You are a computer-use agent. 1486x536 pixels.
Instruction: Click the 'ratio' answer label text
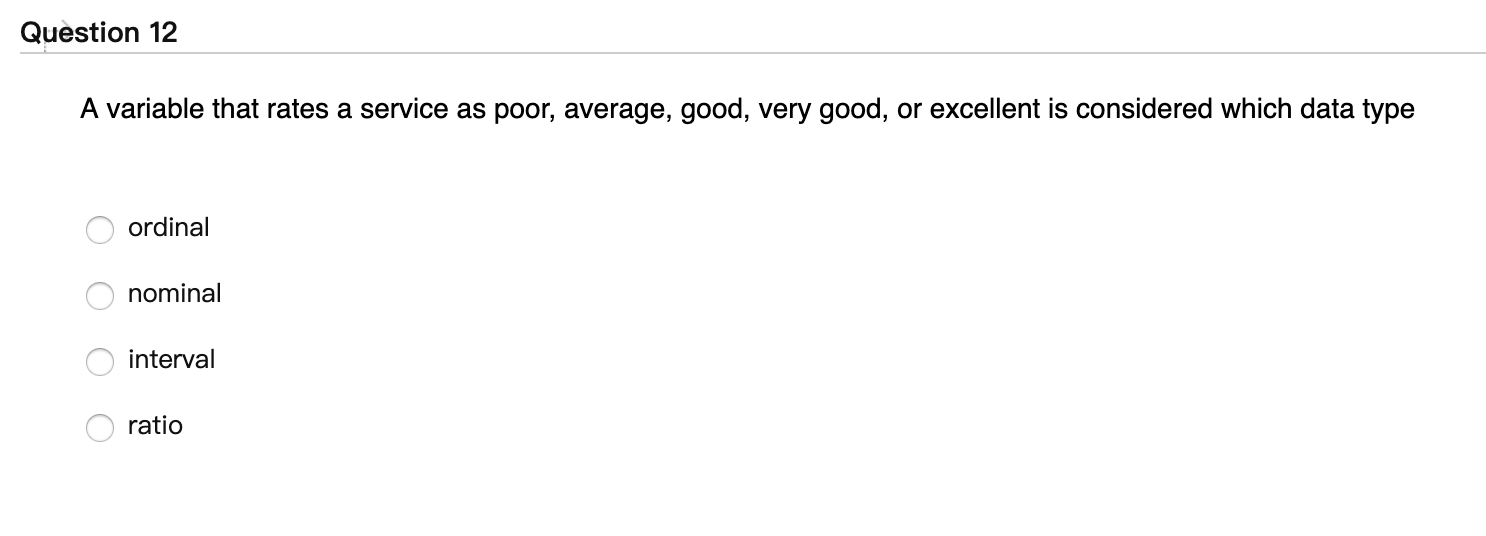pyautogui.click(x=155, y=425)
